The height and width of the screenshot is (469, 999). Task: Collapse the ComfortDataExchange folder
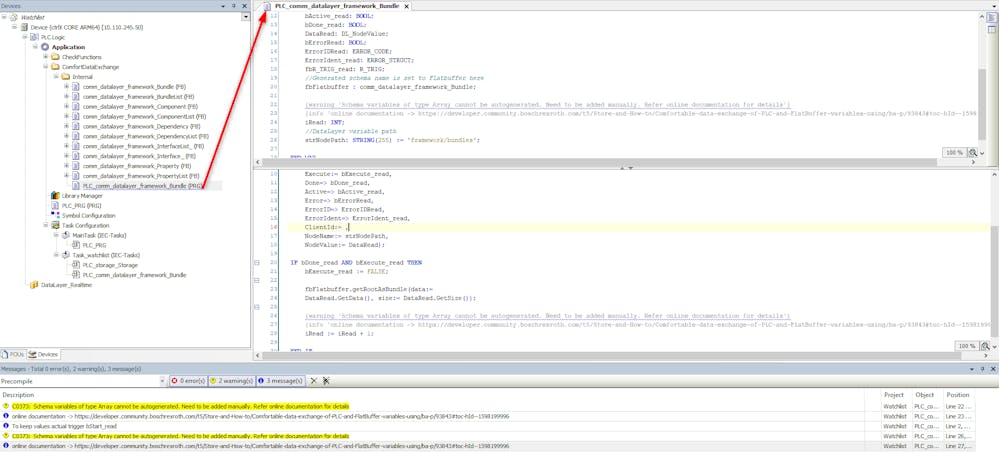46,67
